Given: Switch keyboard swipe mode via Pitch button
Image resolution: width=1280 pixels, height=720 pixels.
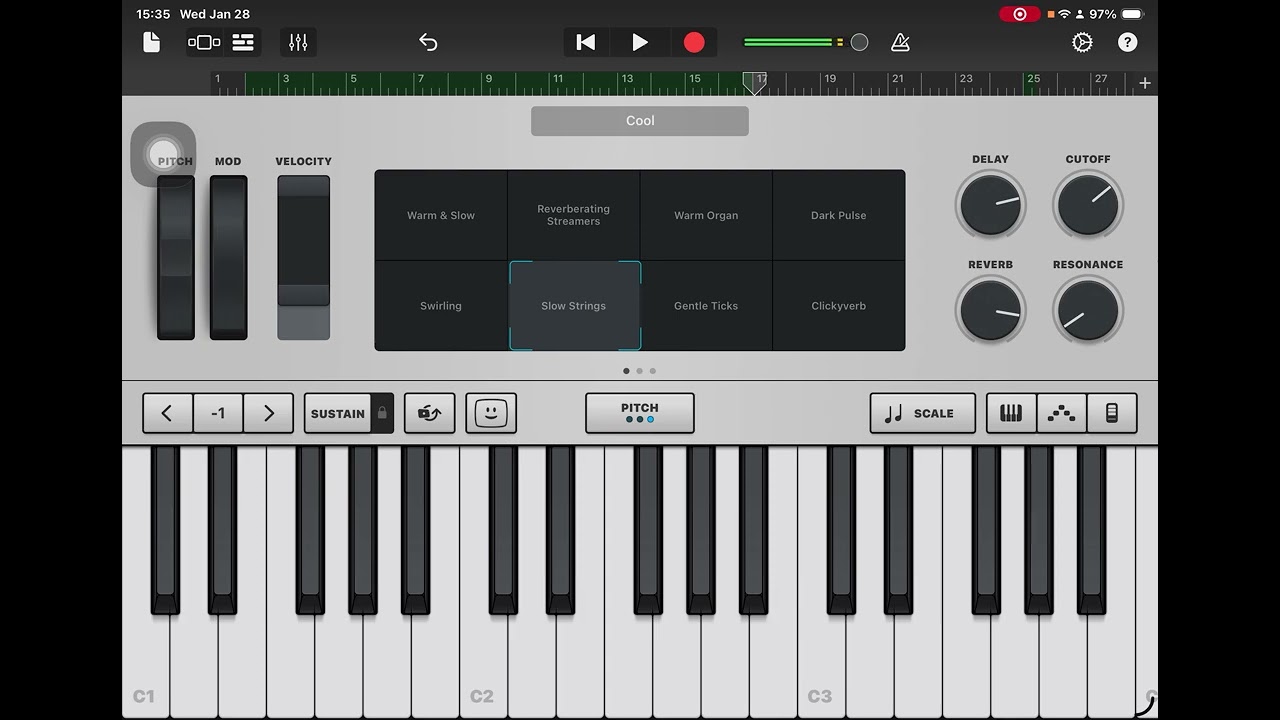Looking at the screenshot, I should (x=640, y=413).
